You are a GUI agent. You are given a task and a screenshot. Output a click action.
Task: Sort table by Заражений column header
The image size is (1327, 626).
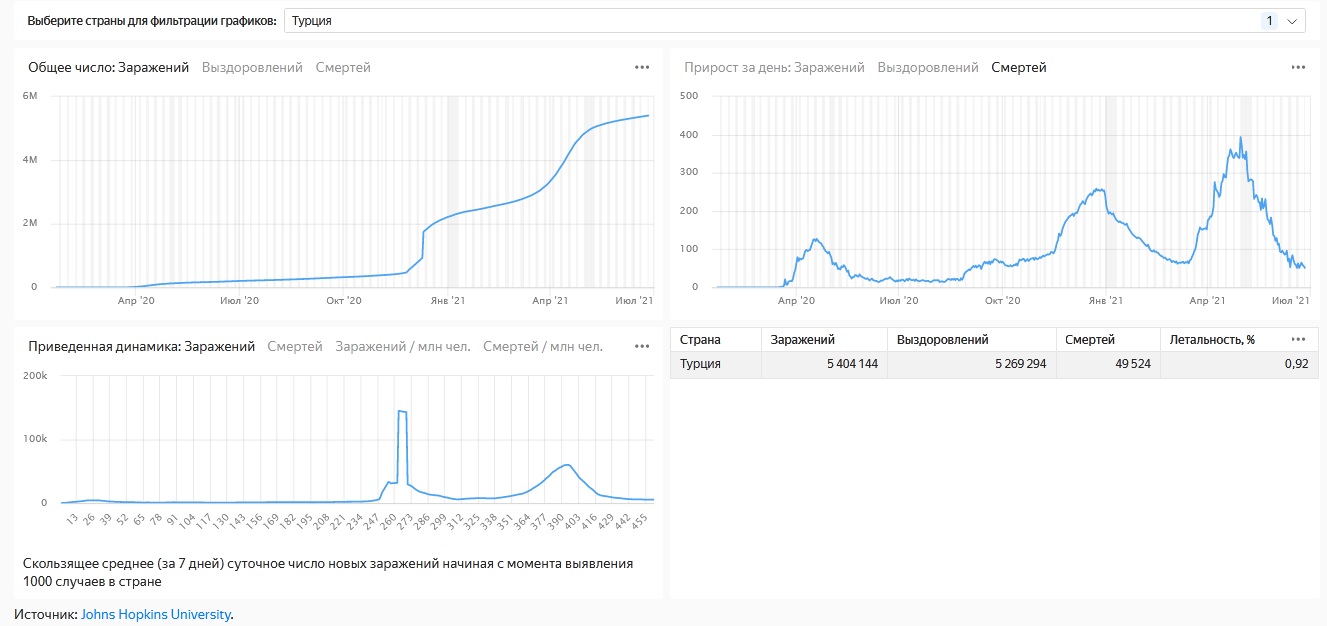[803, 340]
